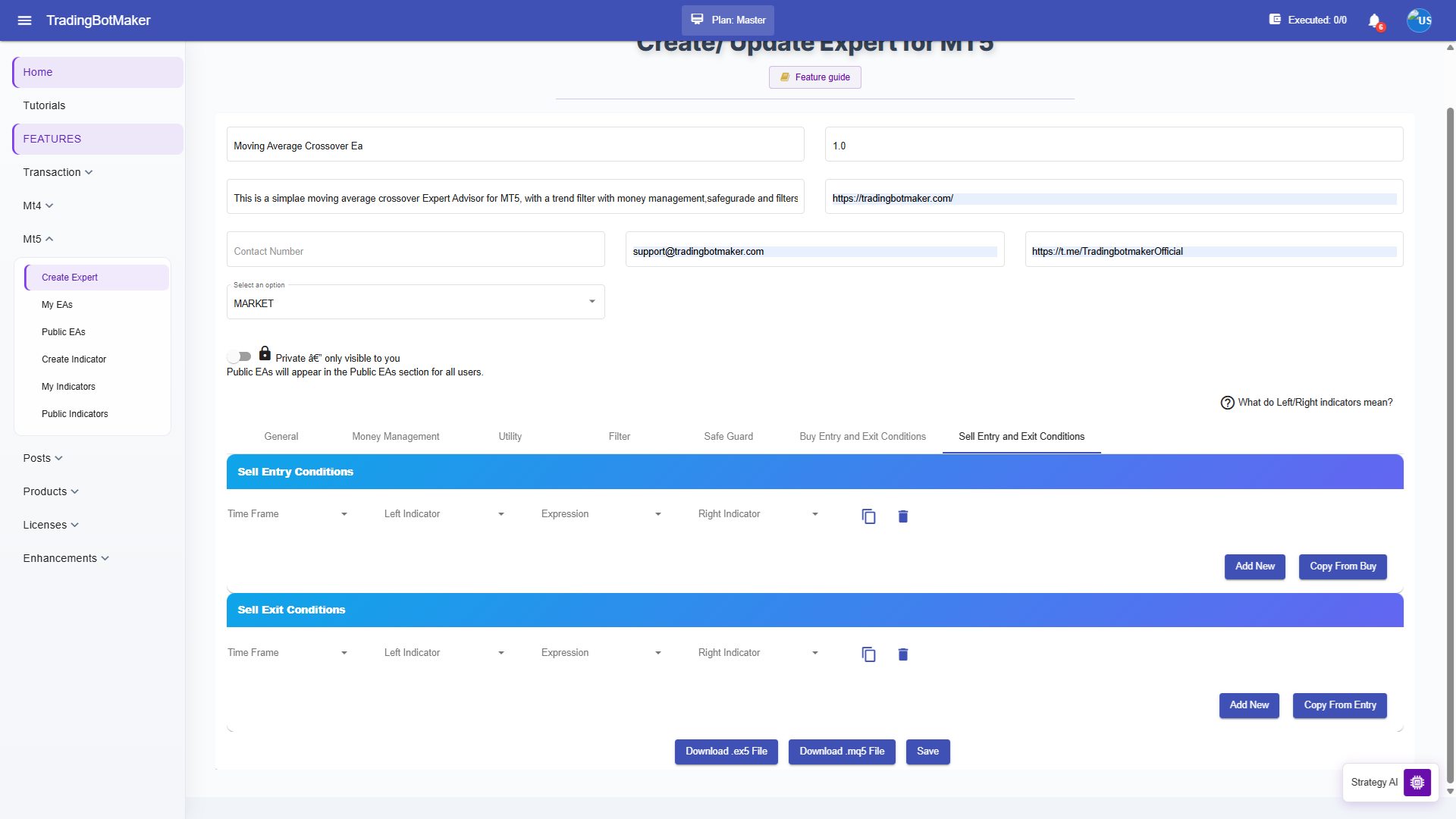This screenshot has width=1456, height=819.
Task: Switch to the Utility tab
Action: click(510, 437)
